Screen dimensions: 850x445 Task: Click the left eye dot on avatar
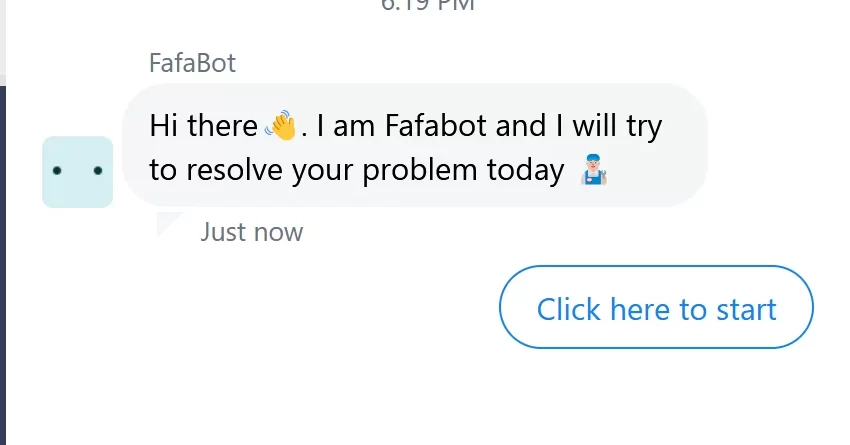coord(57,171)
